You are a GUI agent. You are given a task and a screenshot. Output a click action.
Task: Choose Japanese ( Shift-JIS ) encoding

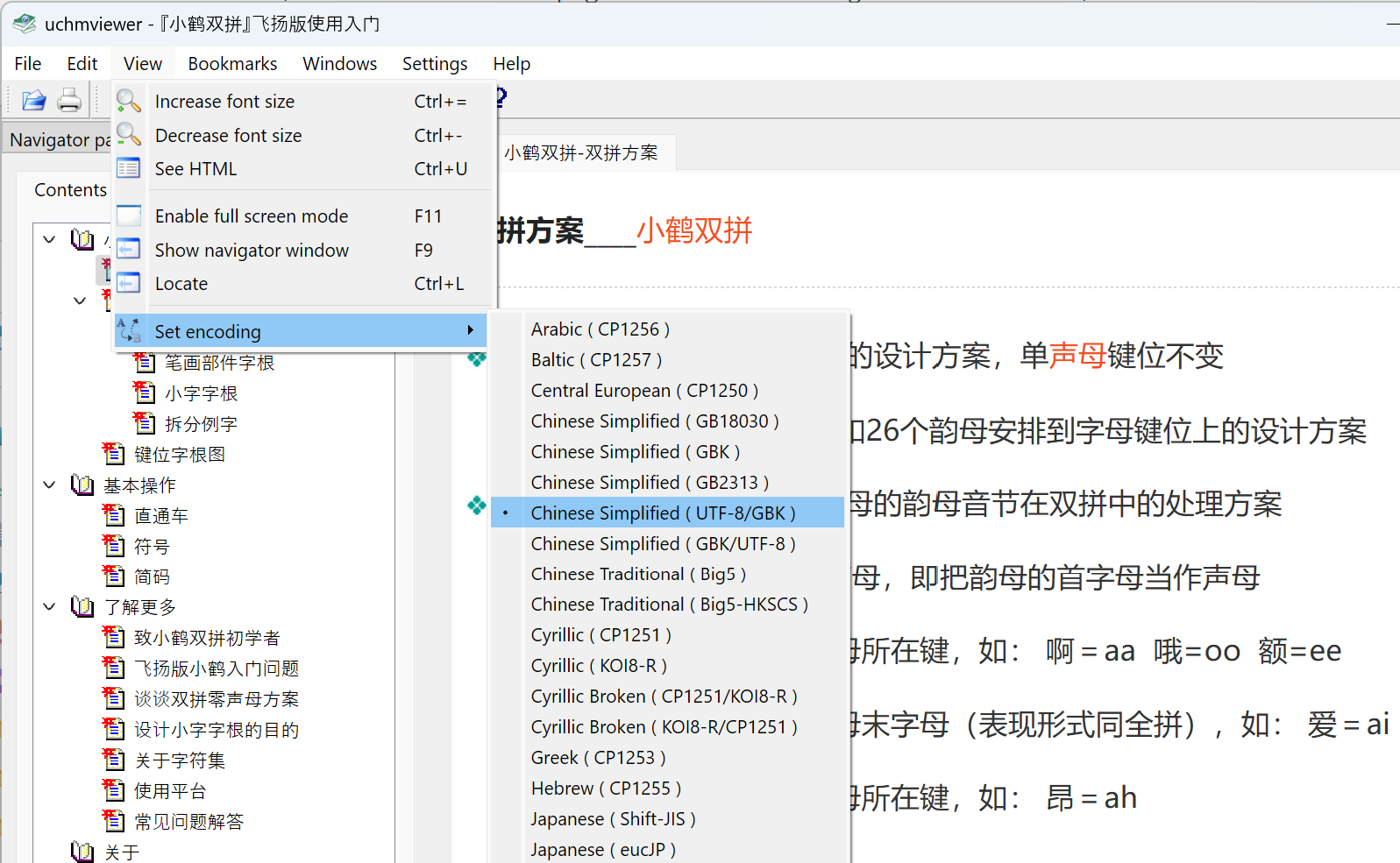point(613,819)
